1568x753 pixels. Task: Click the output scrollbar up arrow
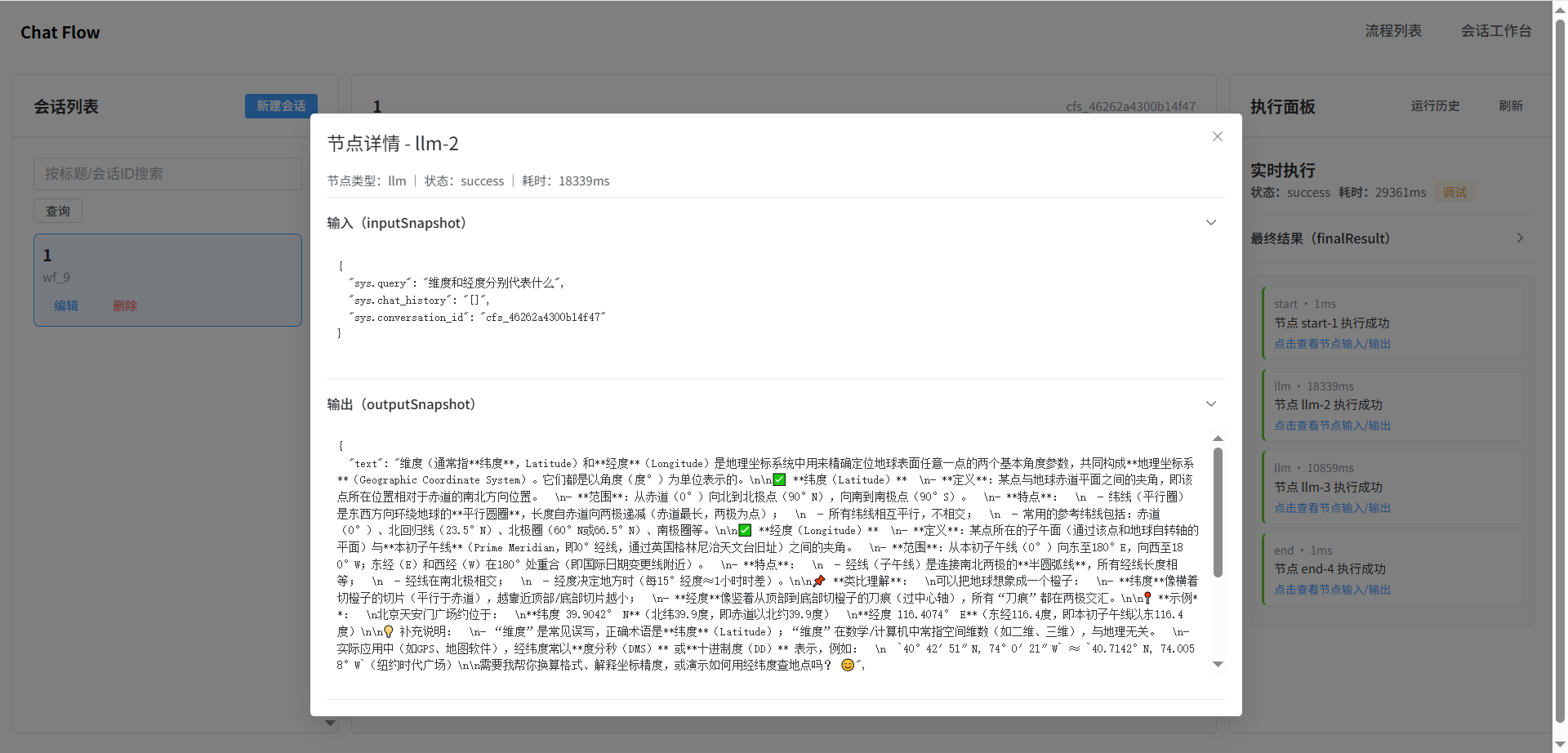(x=1218, y=439)
